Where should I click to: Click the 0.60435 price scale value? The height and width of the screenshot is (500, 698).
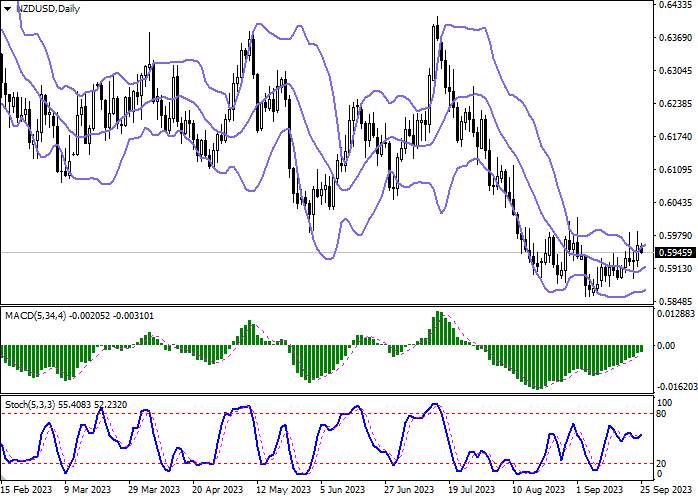coord(675,202)
